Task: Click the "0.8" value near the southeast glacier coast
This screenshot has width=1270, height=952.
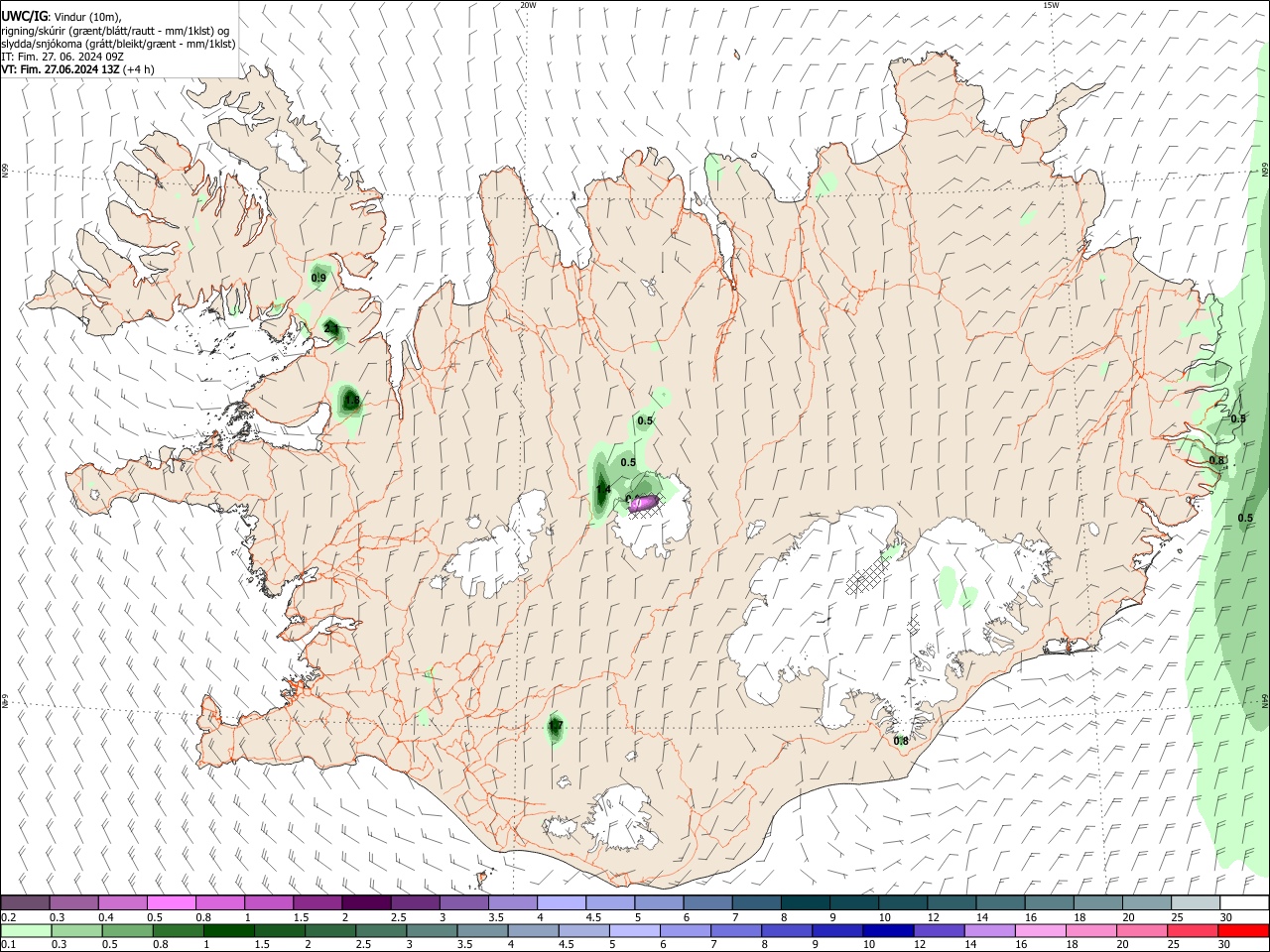Action: (901, 741)
